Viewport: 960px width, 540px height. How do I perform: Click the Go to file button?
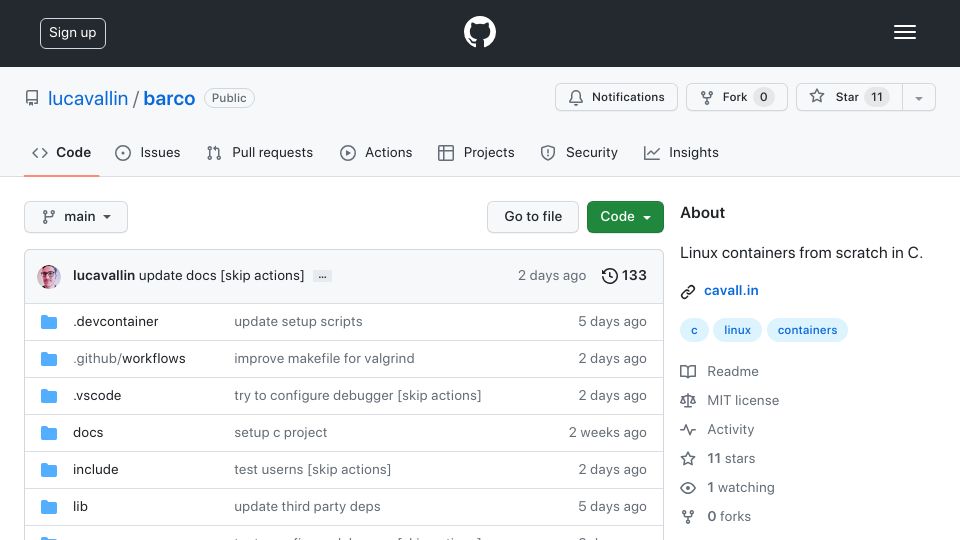coord(533,217)
